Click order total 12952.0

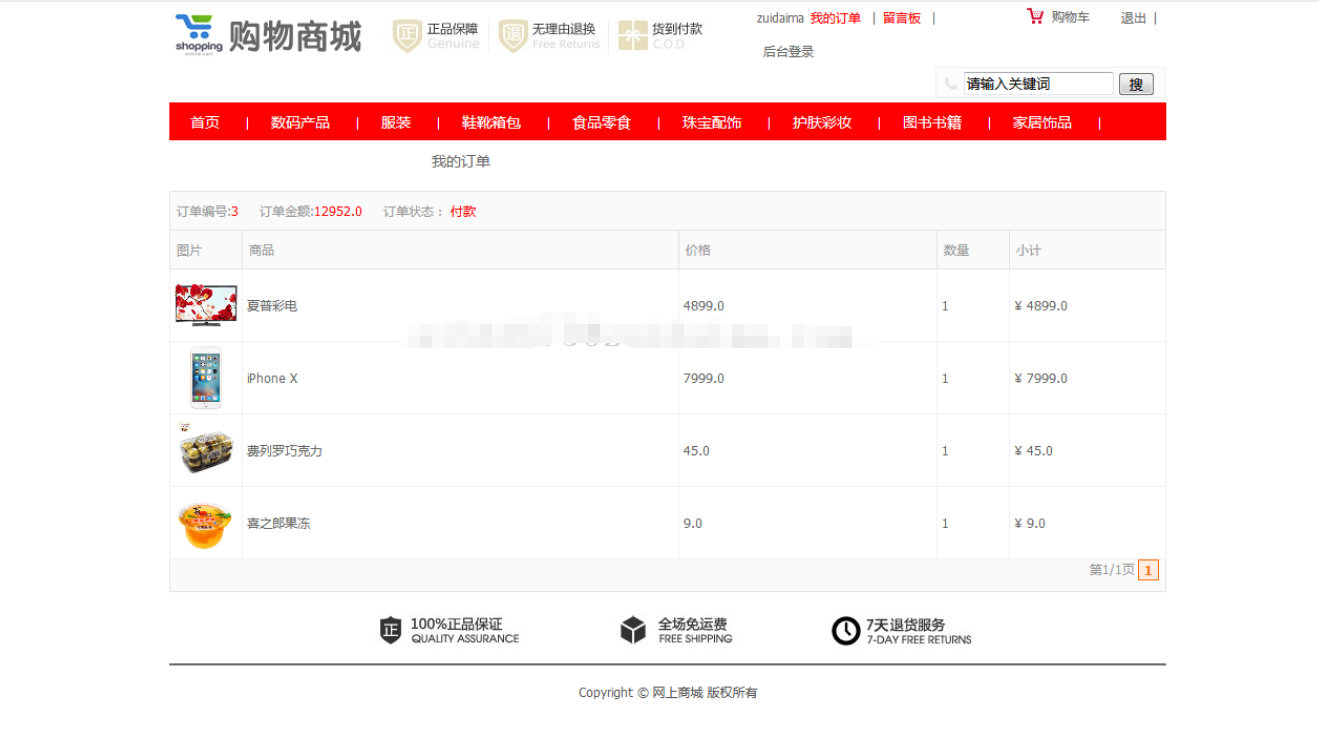pyautogui.click(x=338, y=211)
